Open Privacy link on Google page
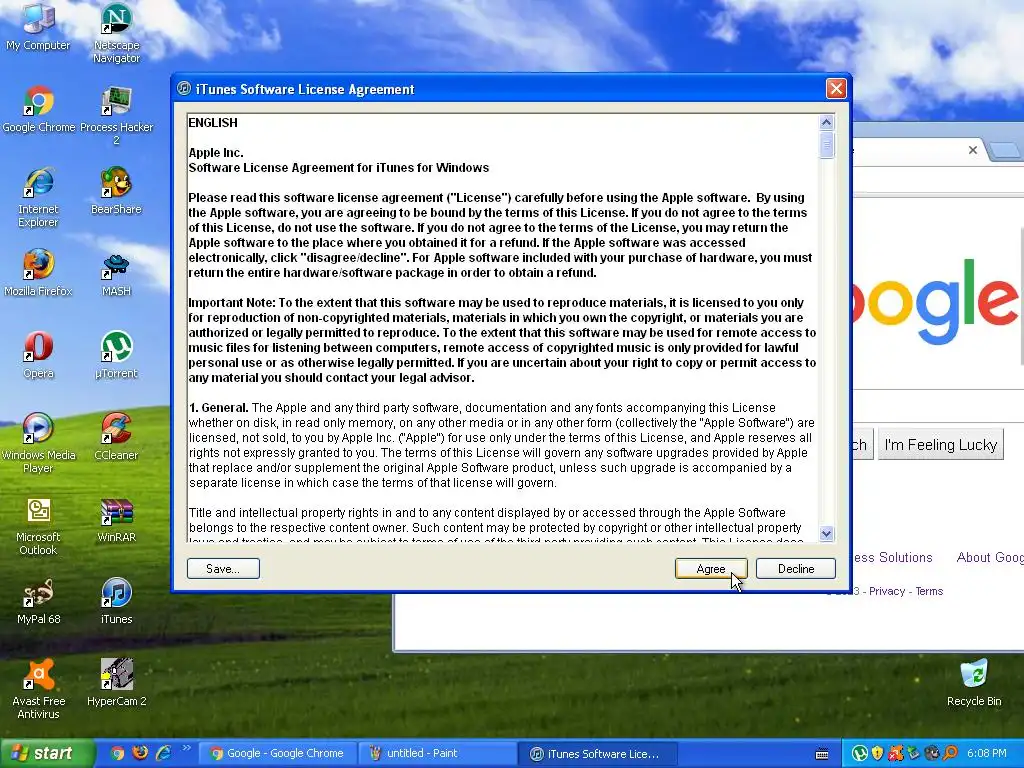This screenshot has width=1024, height=768. [886, 591]
